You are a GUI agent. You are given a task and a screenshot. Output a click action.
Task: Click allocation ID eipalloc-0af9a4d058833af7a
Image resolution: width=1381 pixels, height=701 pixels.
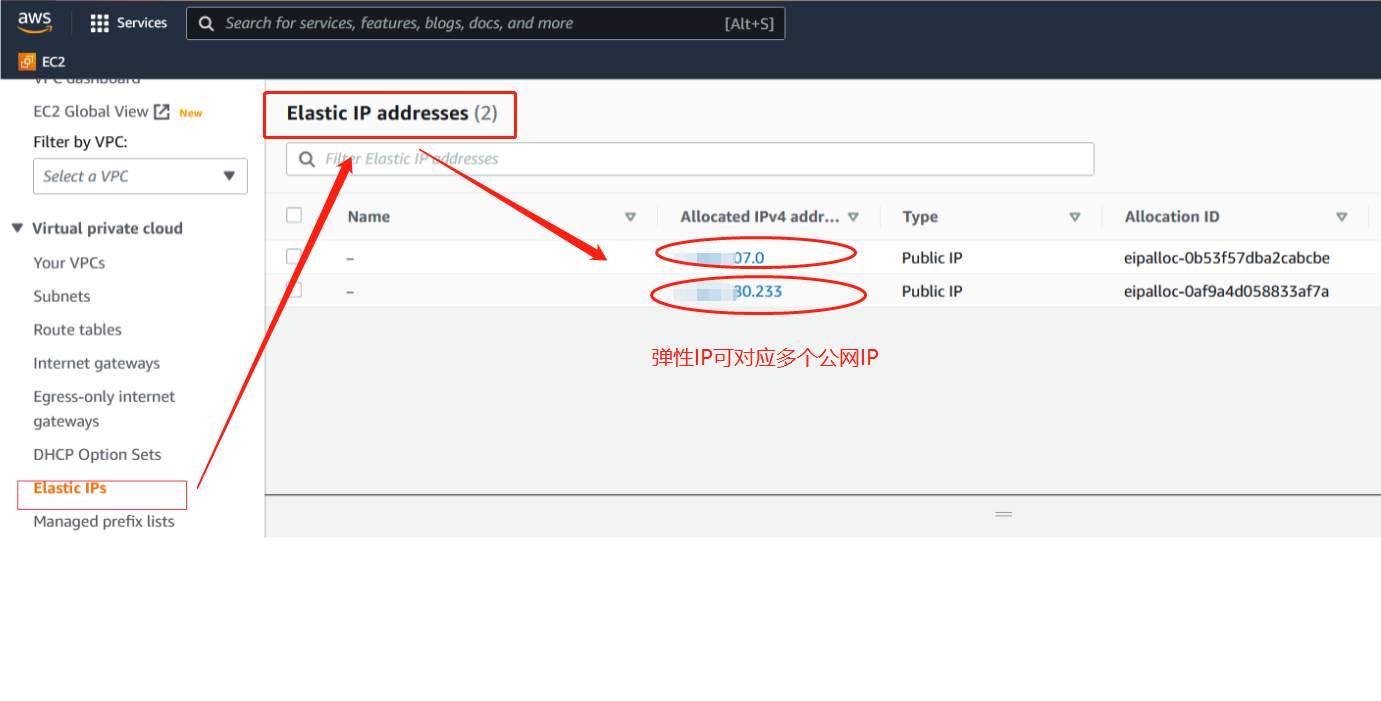1226,291
